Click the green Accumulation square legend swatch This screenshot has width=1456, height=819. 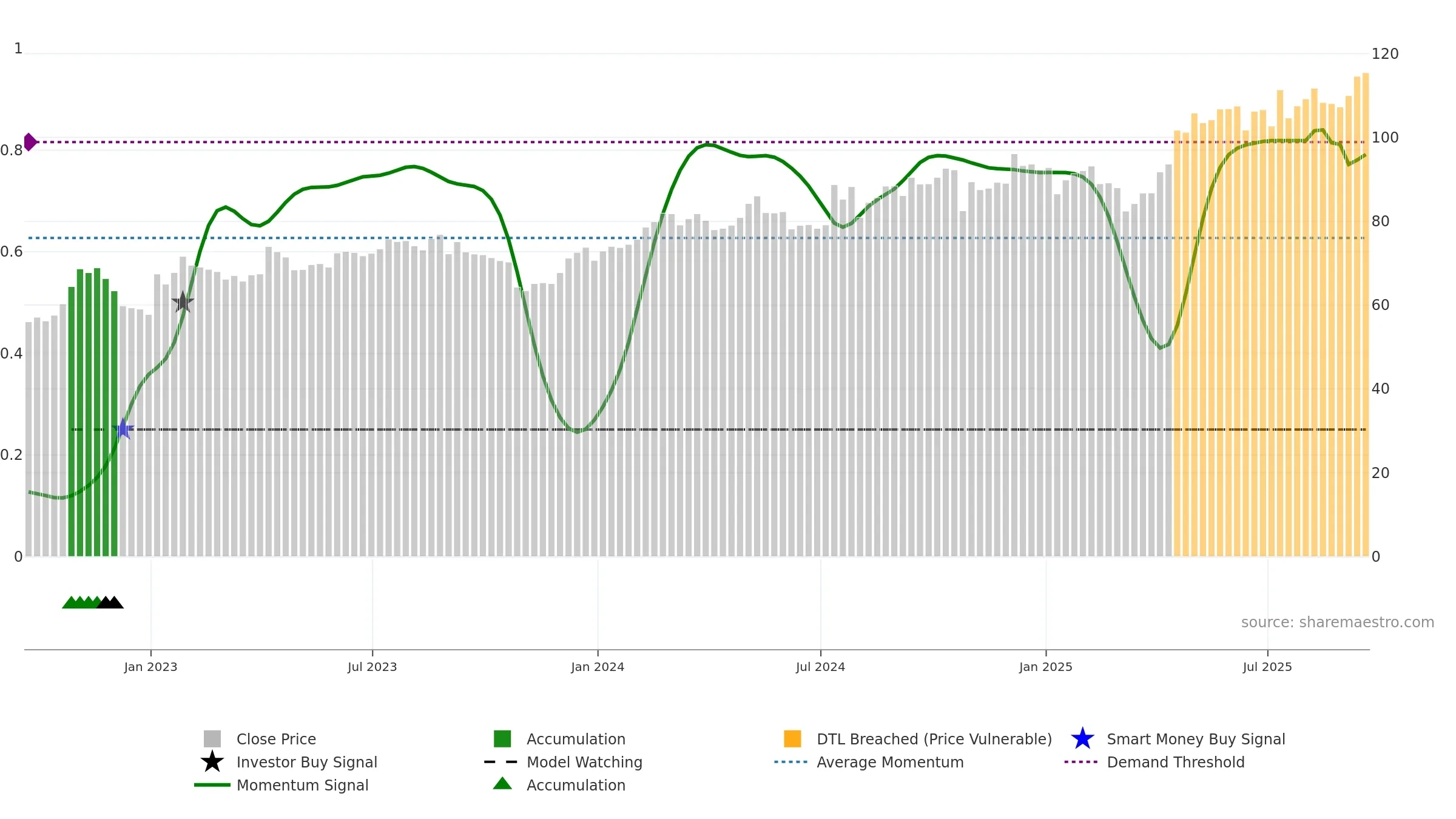point(502,739)
